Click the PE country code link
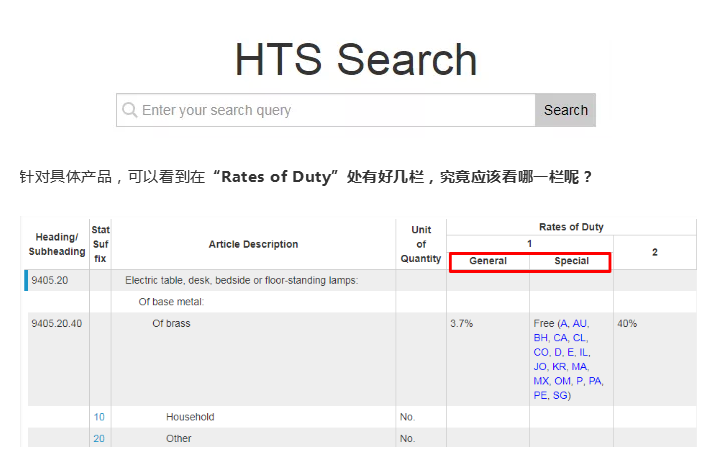This screenshot has width=719, height=472. click(x=540, y=395)
